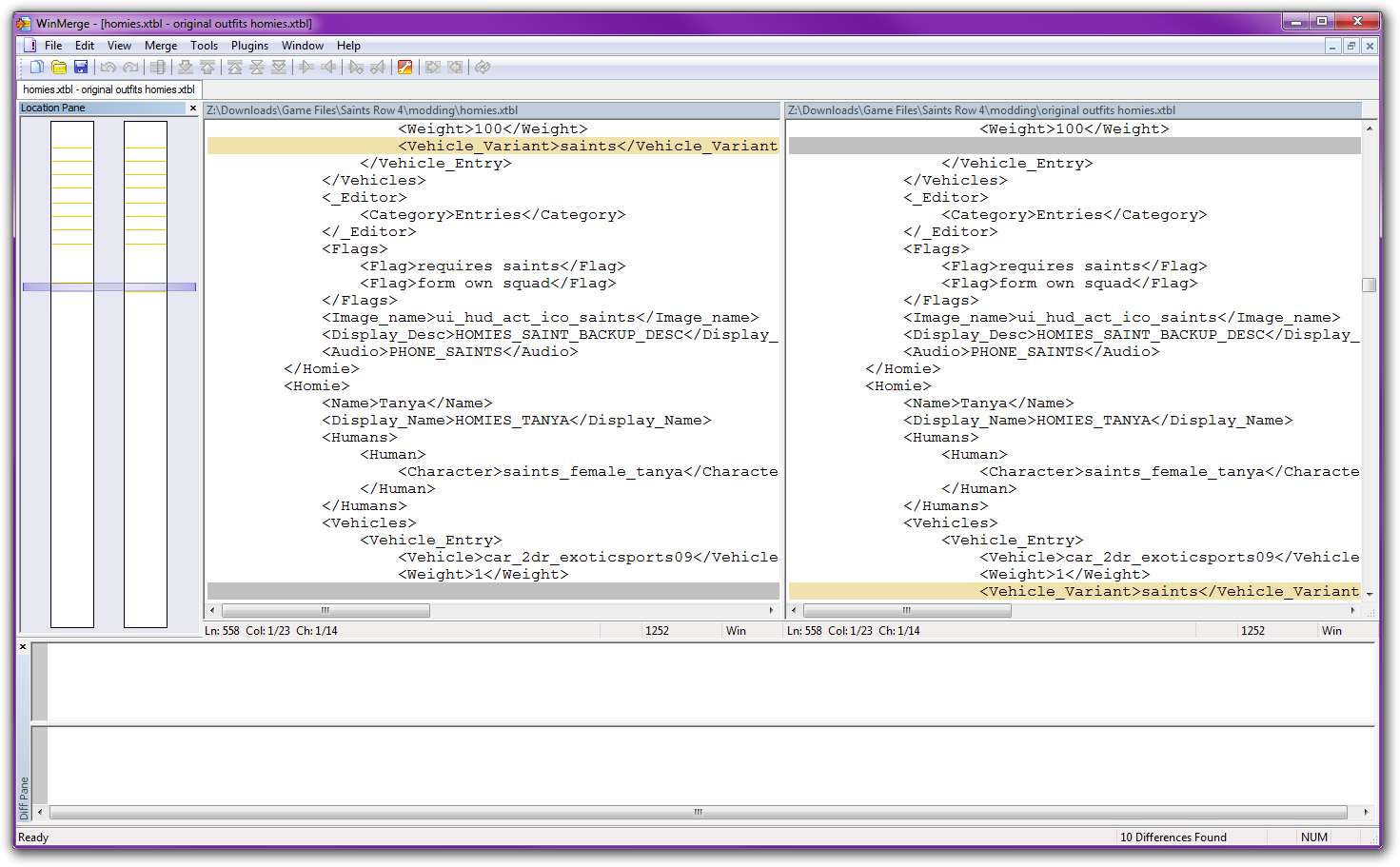Click PHONE_SAINTS audio line in right pane

click(x=1032, y=351)
